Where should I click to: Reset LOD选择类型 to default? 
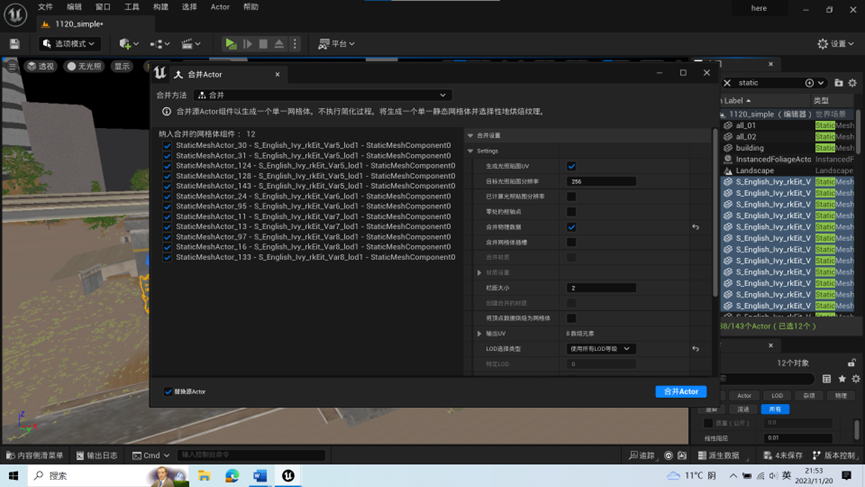pos(696,349)
